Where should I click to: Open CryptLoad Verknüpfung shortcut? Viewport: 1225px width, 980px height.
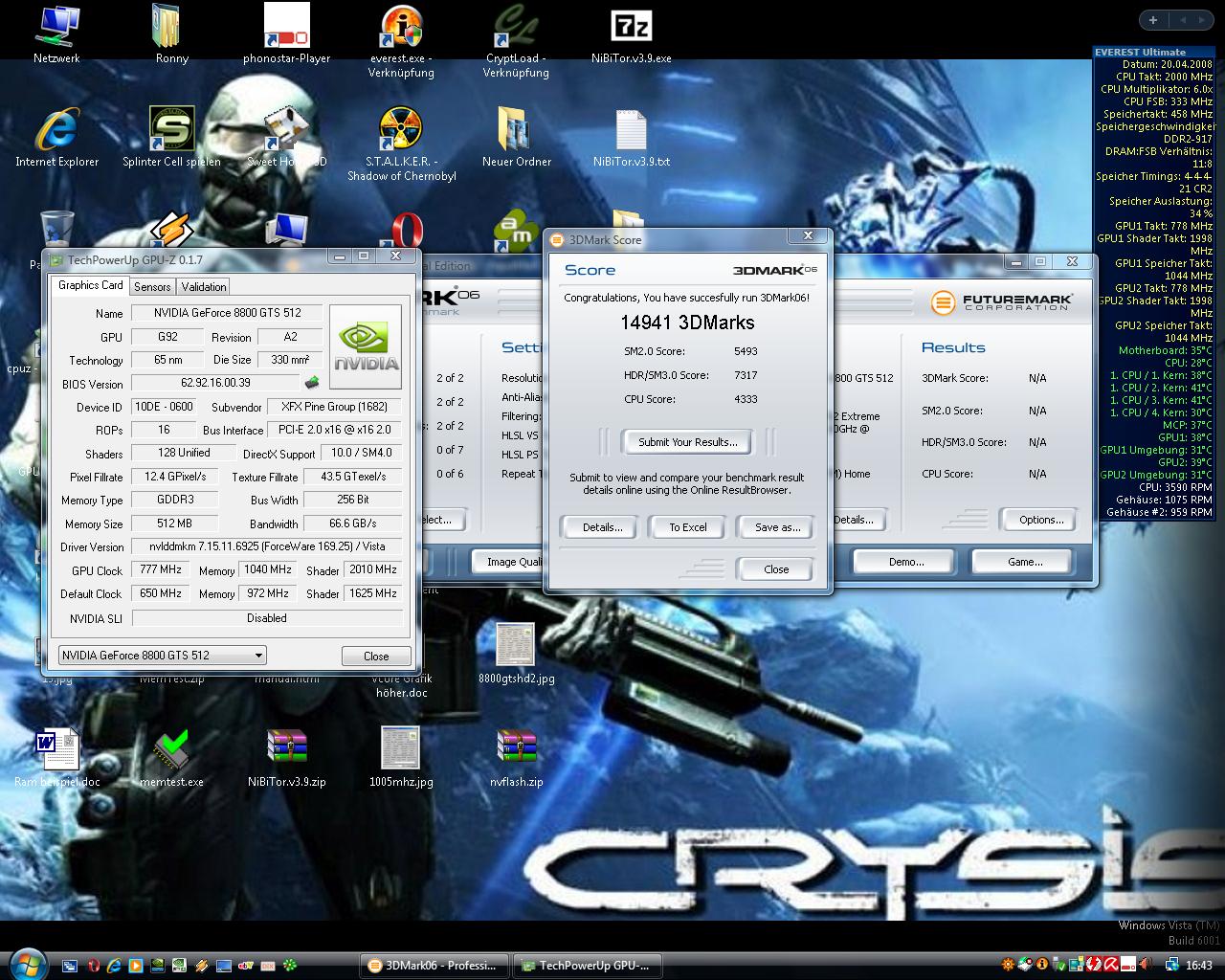pos(516,40)
